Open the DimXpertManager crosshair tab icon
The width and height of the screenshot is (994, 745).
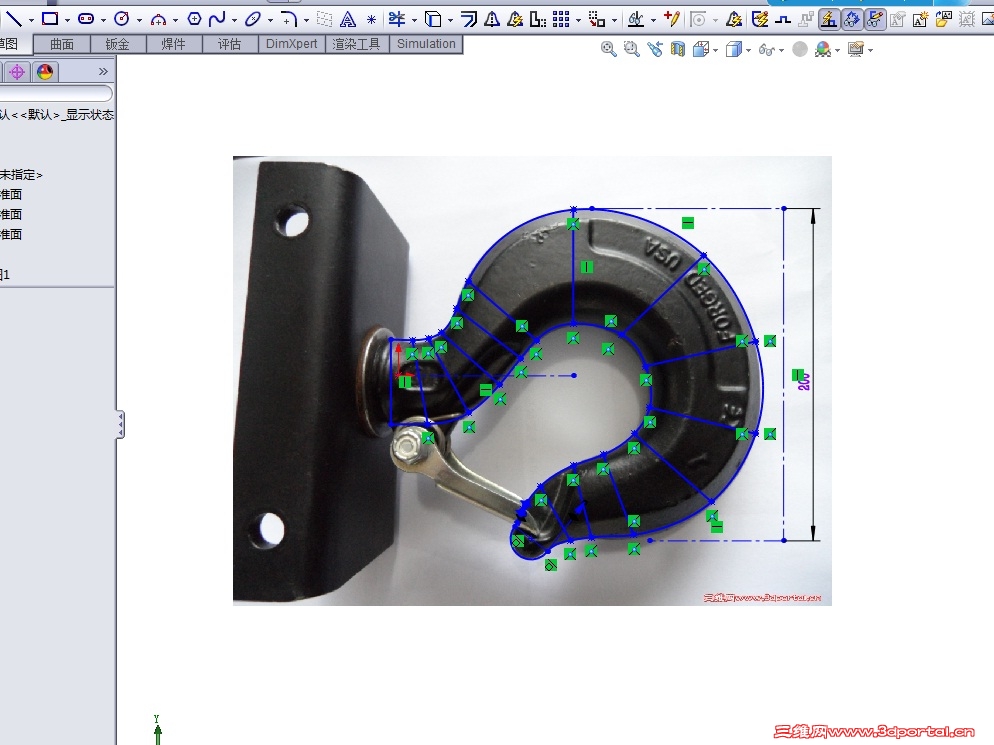point(17,72)
